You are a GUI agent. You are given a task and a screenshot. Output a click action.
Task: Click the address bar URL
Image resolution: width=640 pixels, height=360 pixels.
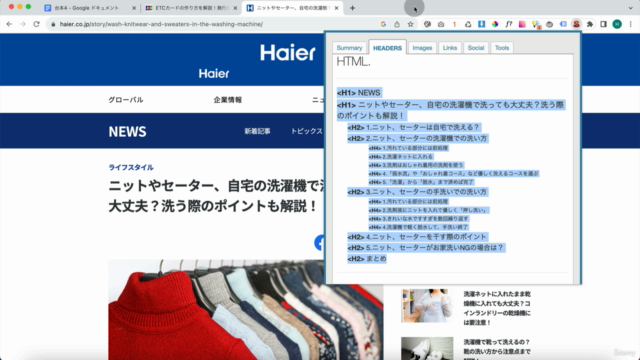click(x=161, y=24)
